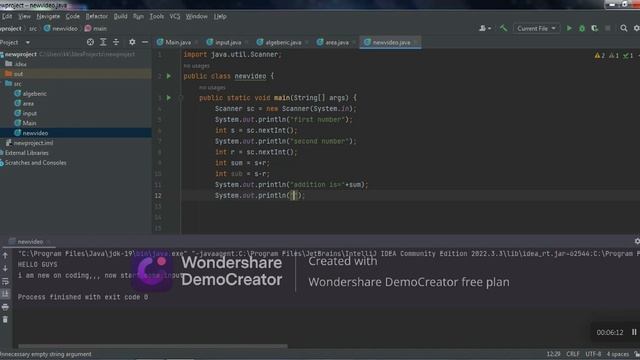Toggle scroll to end in run console
The image size is (640, 360).
[x=5, y=294]
